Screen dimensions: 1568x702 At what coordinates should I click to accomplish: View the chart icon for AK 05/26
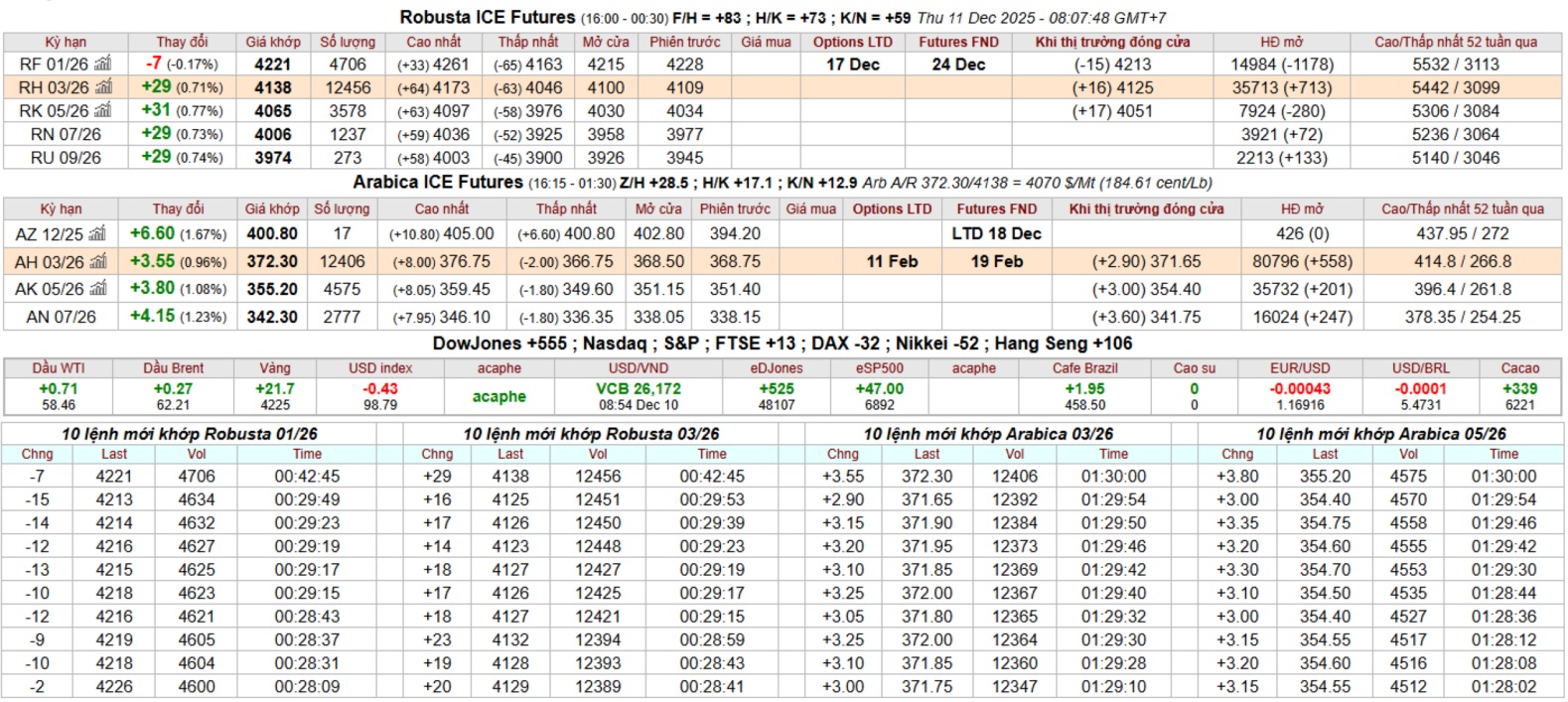coord(98,289)
